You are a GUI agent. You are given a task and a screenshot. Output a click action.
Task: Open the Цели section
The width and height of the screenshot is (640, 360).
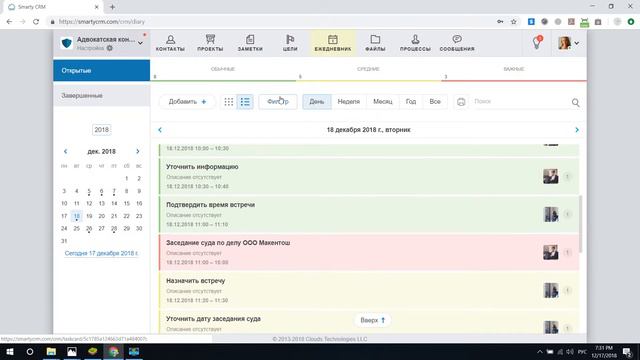point(290,43)
